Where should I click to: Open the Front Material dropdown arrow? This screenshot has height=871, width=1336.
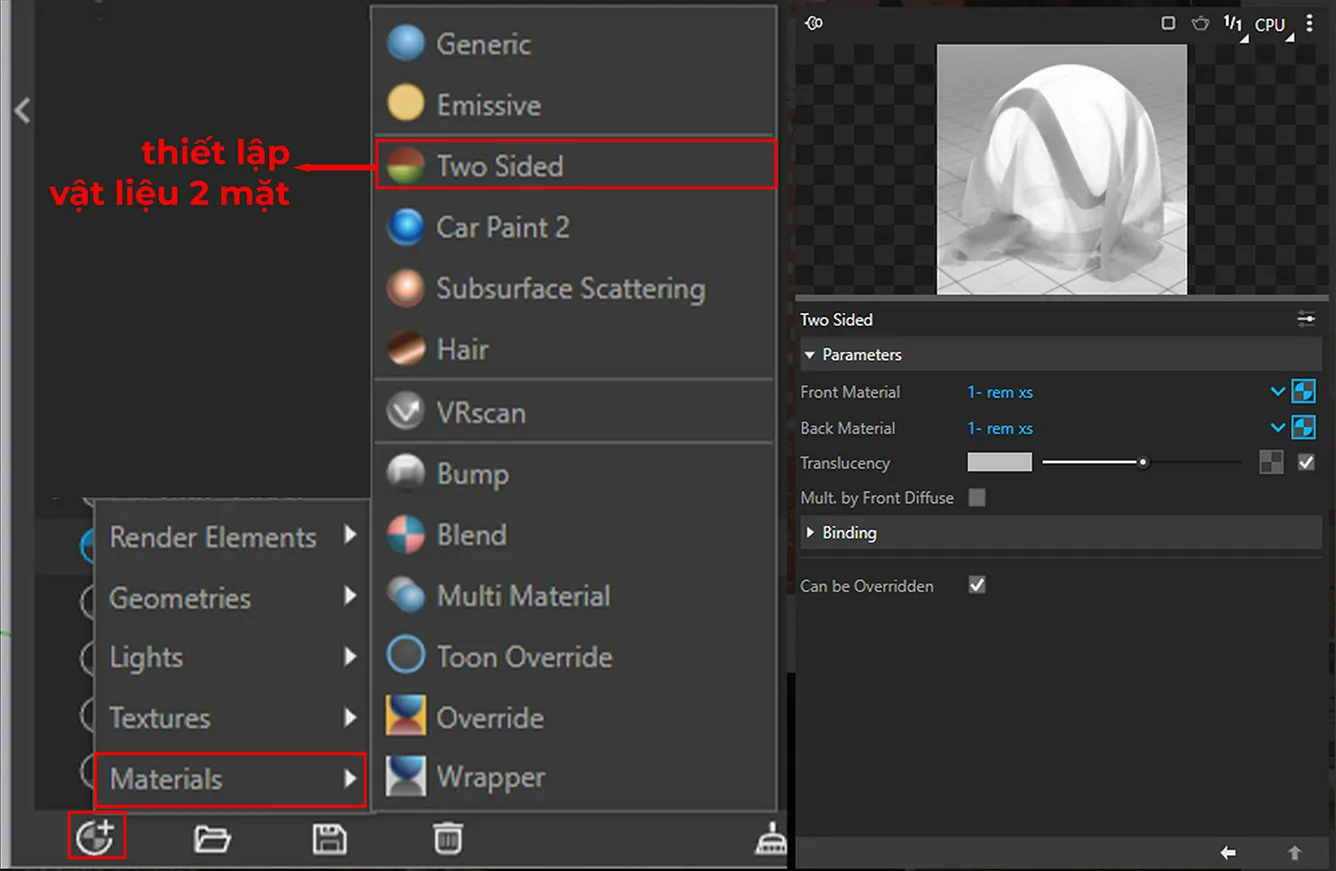(1277, 391)
